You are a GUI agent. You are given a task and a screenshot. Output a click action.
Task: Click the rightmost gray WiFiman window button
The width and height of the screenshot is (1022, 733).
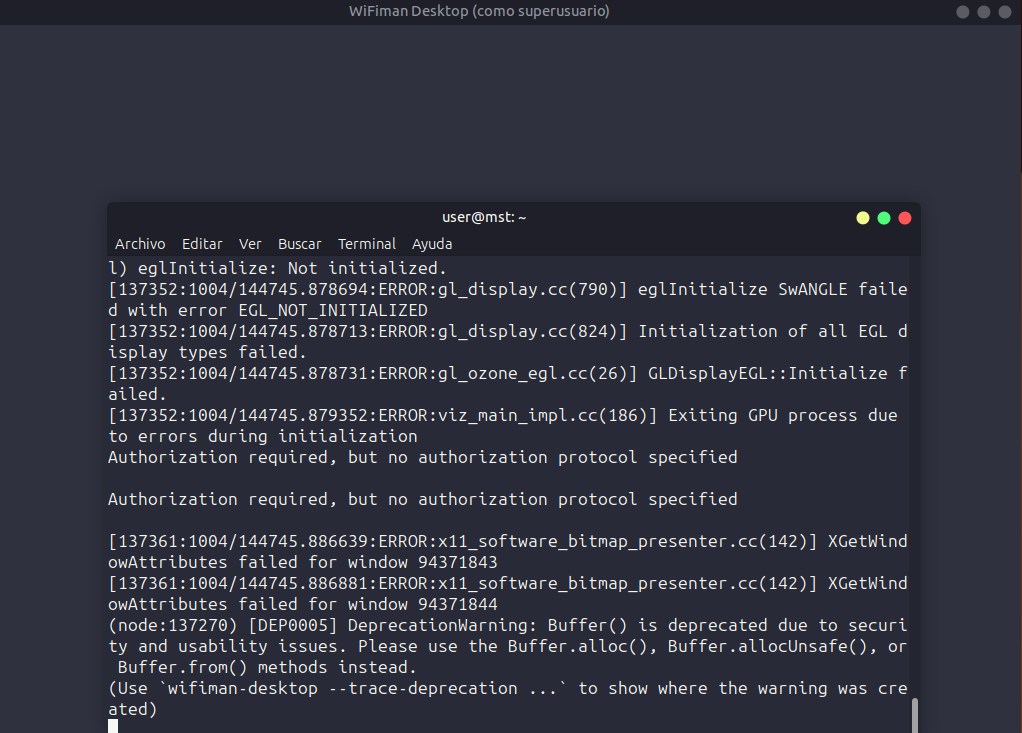(x=1004, y=12)
